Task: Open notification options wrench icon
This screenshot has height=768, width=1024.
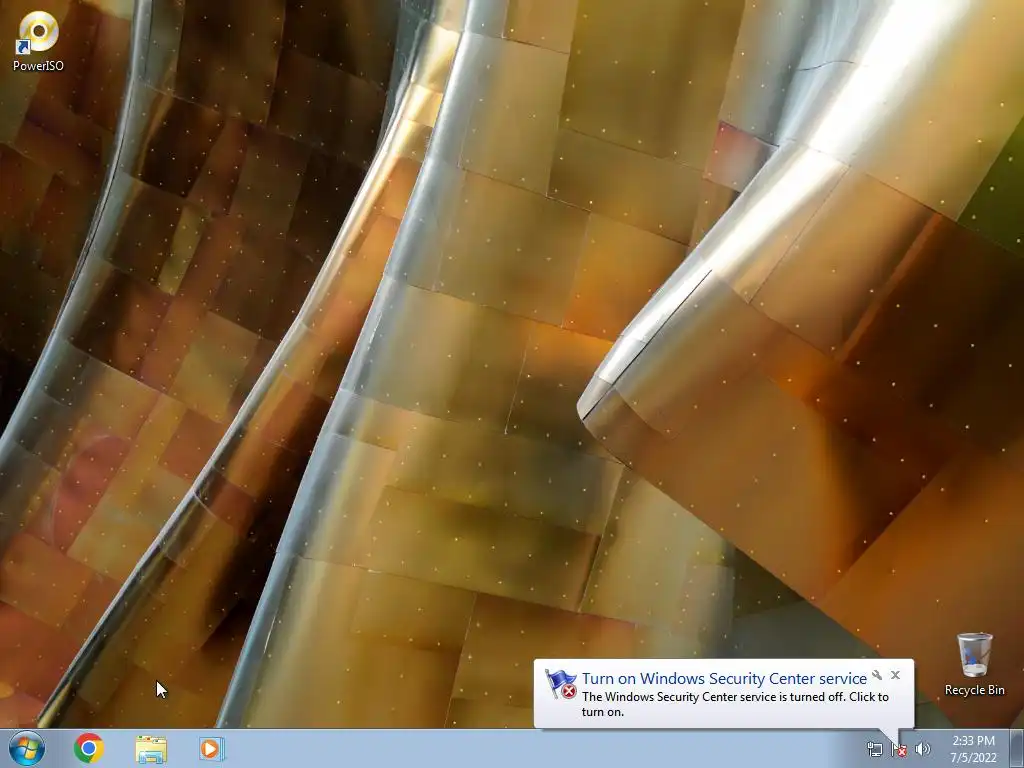Action: [x=877, y=675]
